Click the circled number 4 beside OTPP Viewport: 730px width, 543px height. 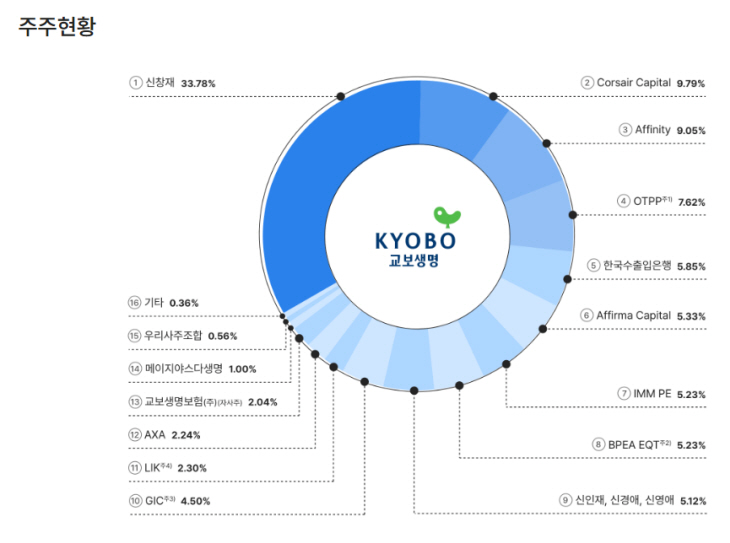(623, 201)
